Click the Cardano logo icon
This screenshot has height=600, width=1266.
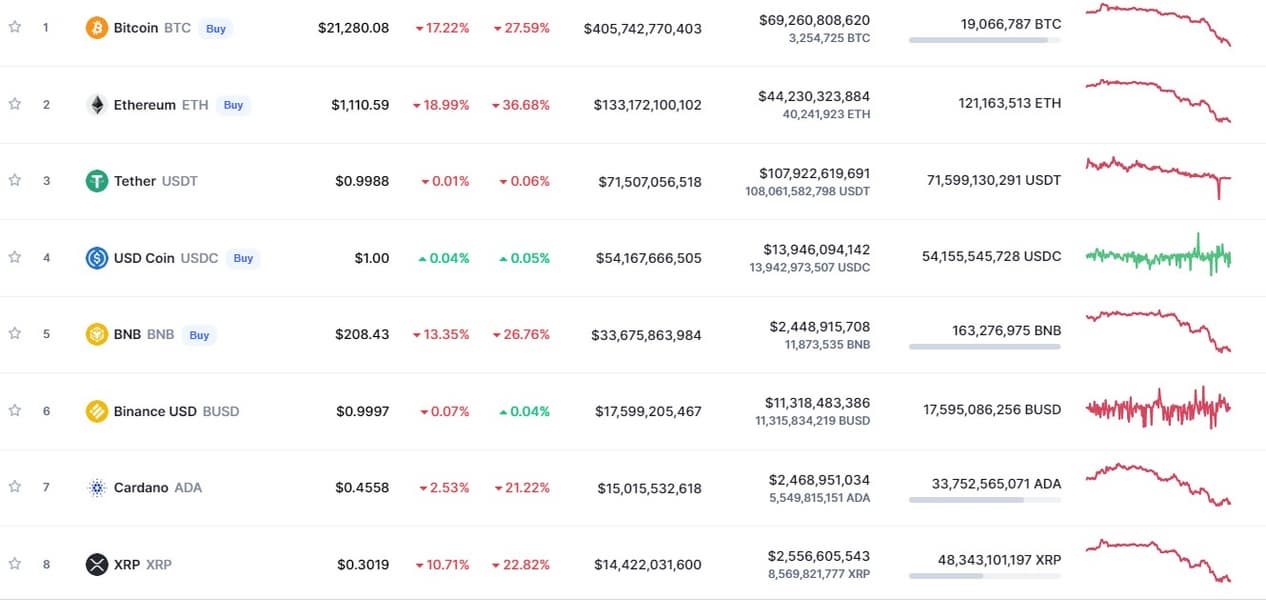pyautogui.click(x=97, y=488)
